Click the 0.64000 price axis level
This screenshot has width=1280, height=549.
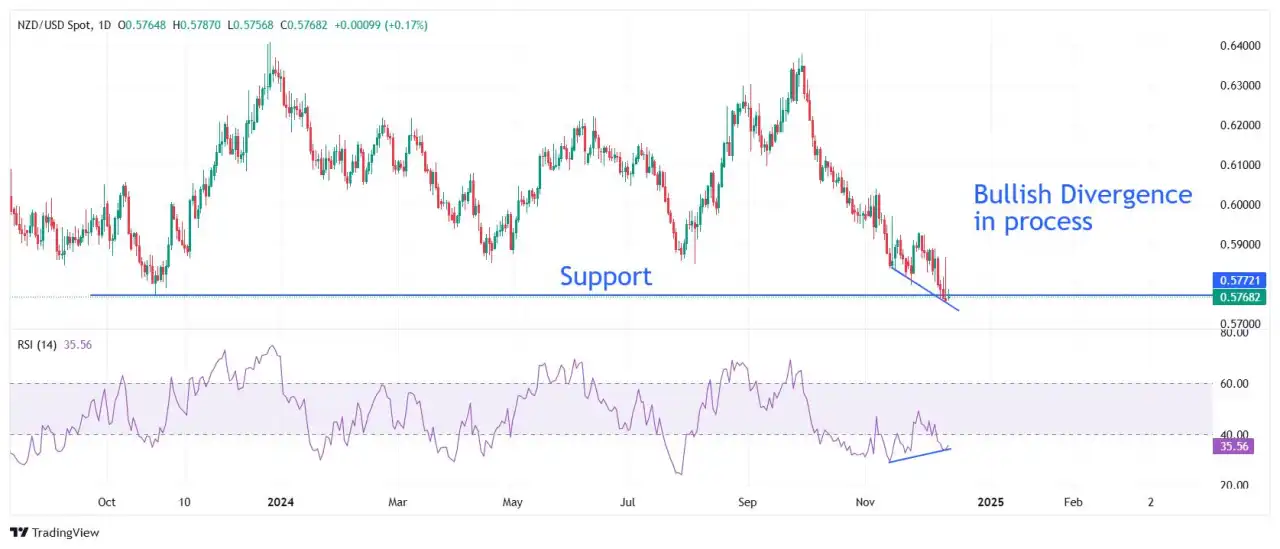[1238, 46]
